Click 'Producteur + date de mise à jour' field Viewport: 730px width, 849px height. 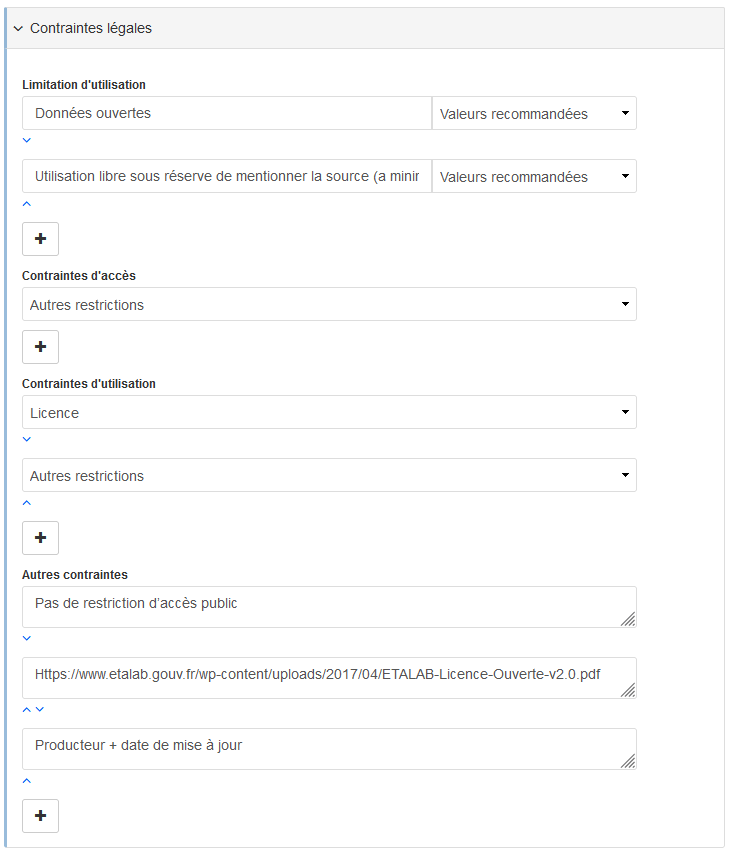click(320, 747)
